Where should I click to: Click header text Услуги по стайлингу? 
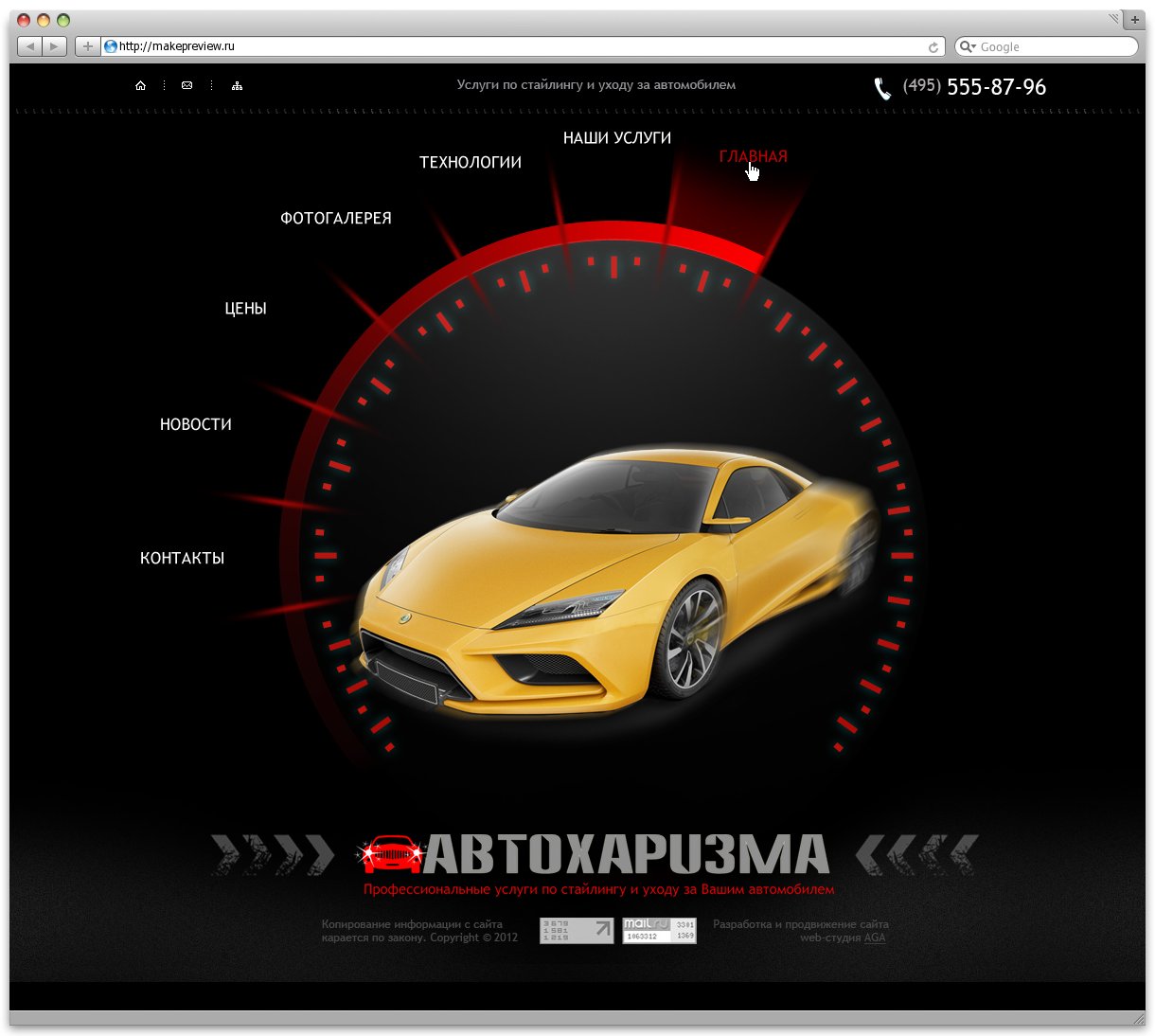[595, 84]
